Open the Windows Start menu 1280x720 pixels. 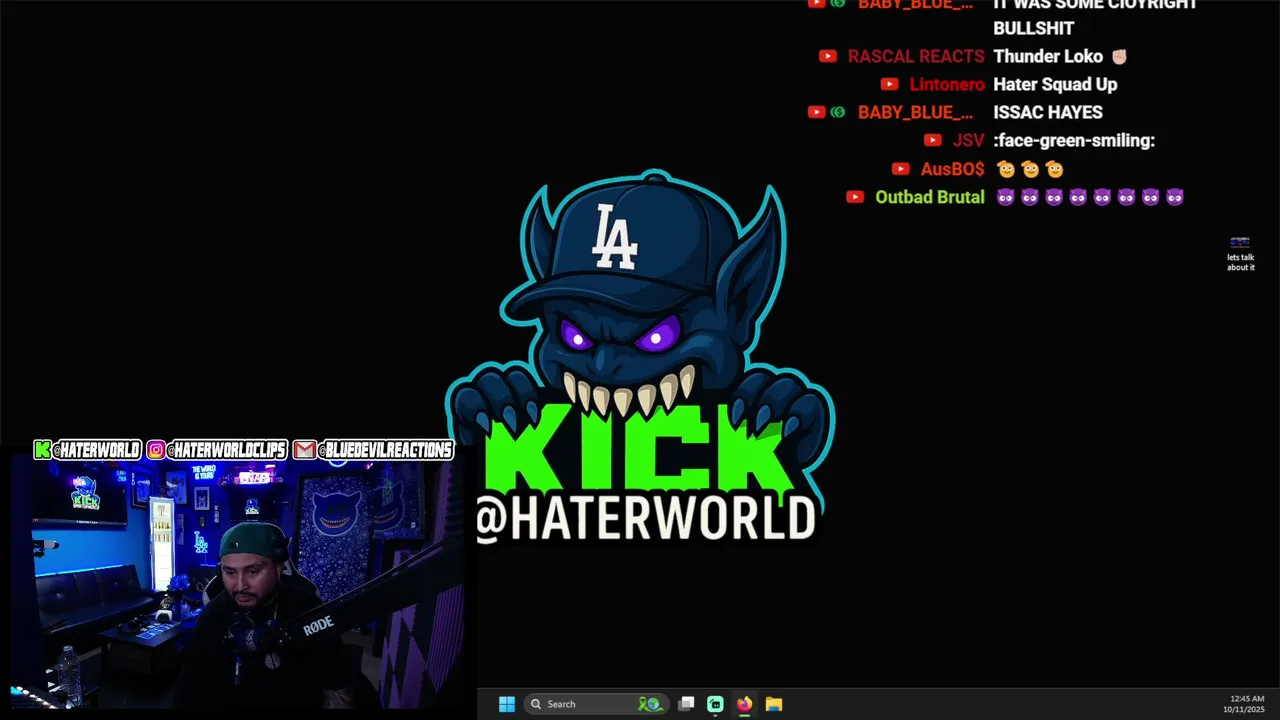tap(507, 704)
